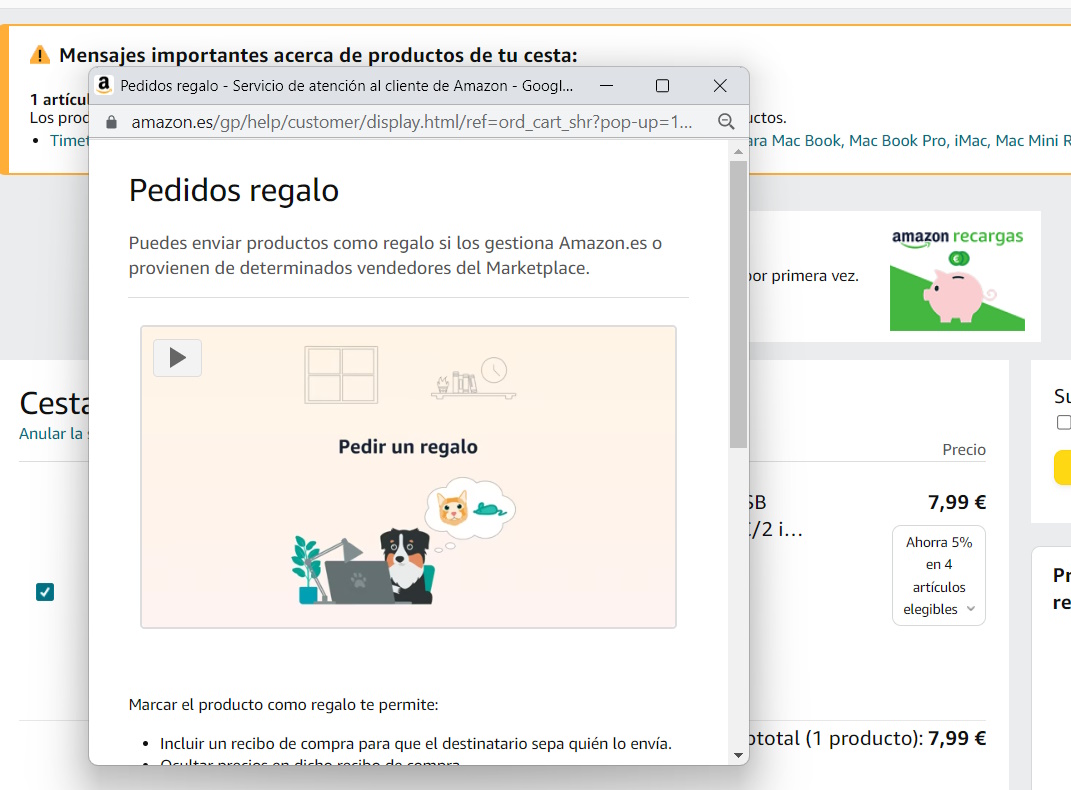Click the 'Precio' column header

tap(964, 449)
